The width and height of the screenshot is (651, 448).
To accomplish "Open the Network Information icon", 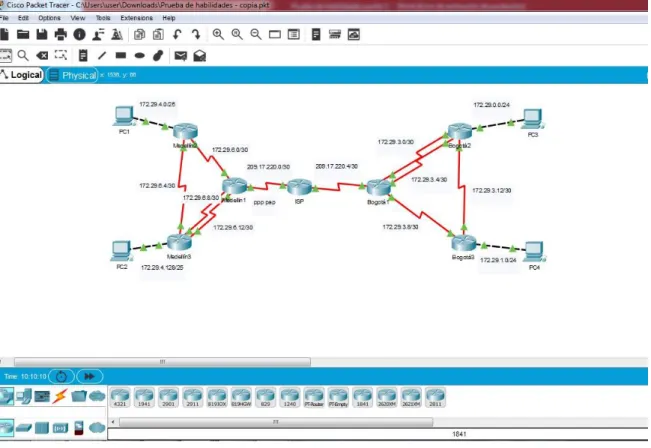I will coord(79,34).
